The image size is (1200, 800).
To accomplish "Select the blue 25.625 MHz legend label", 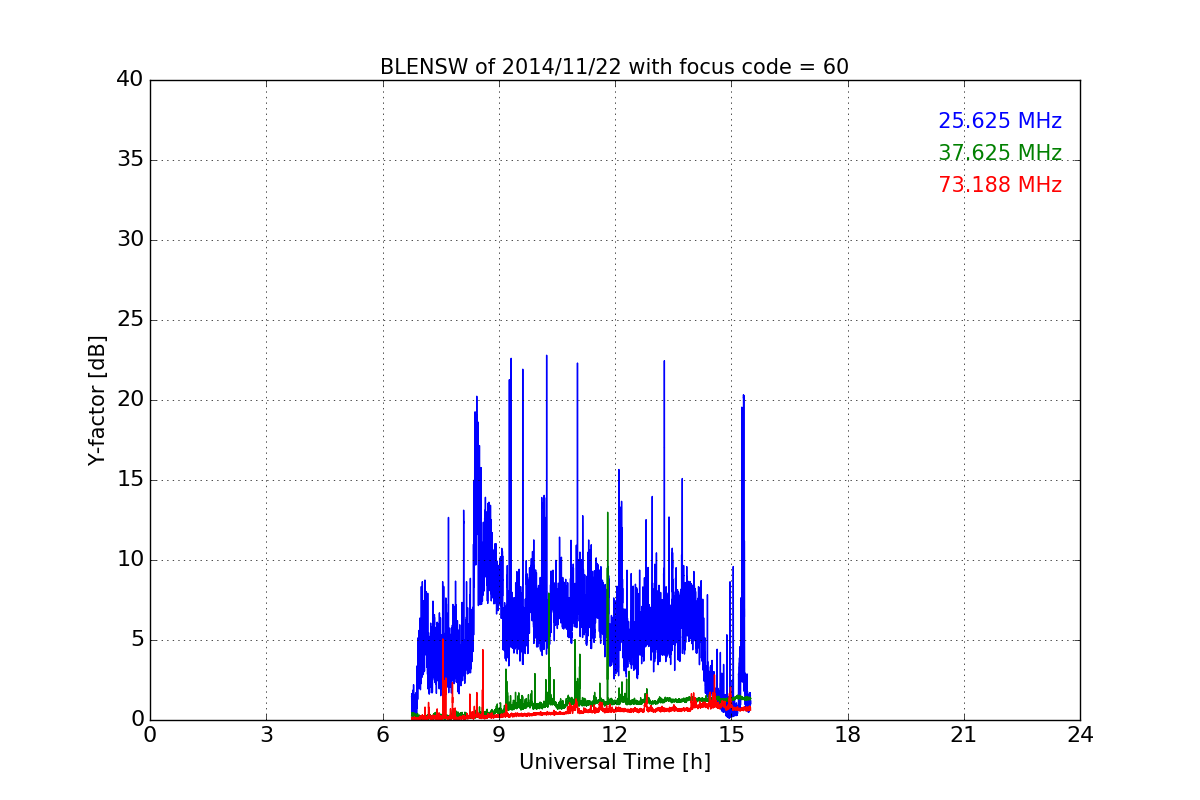I will 1000,121.
